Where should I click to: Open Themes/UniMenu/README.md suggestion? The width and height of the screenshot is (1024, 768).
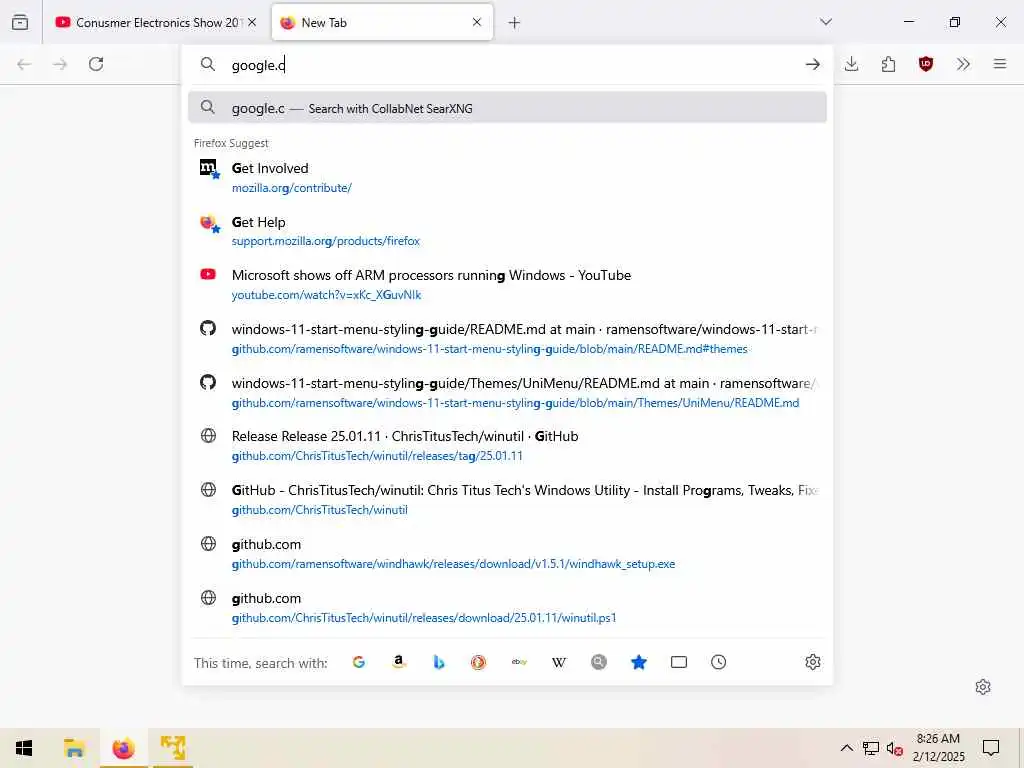click(x=507, y=392)
